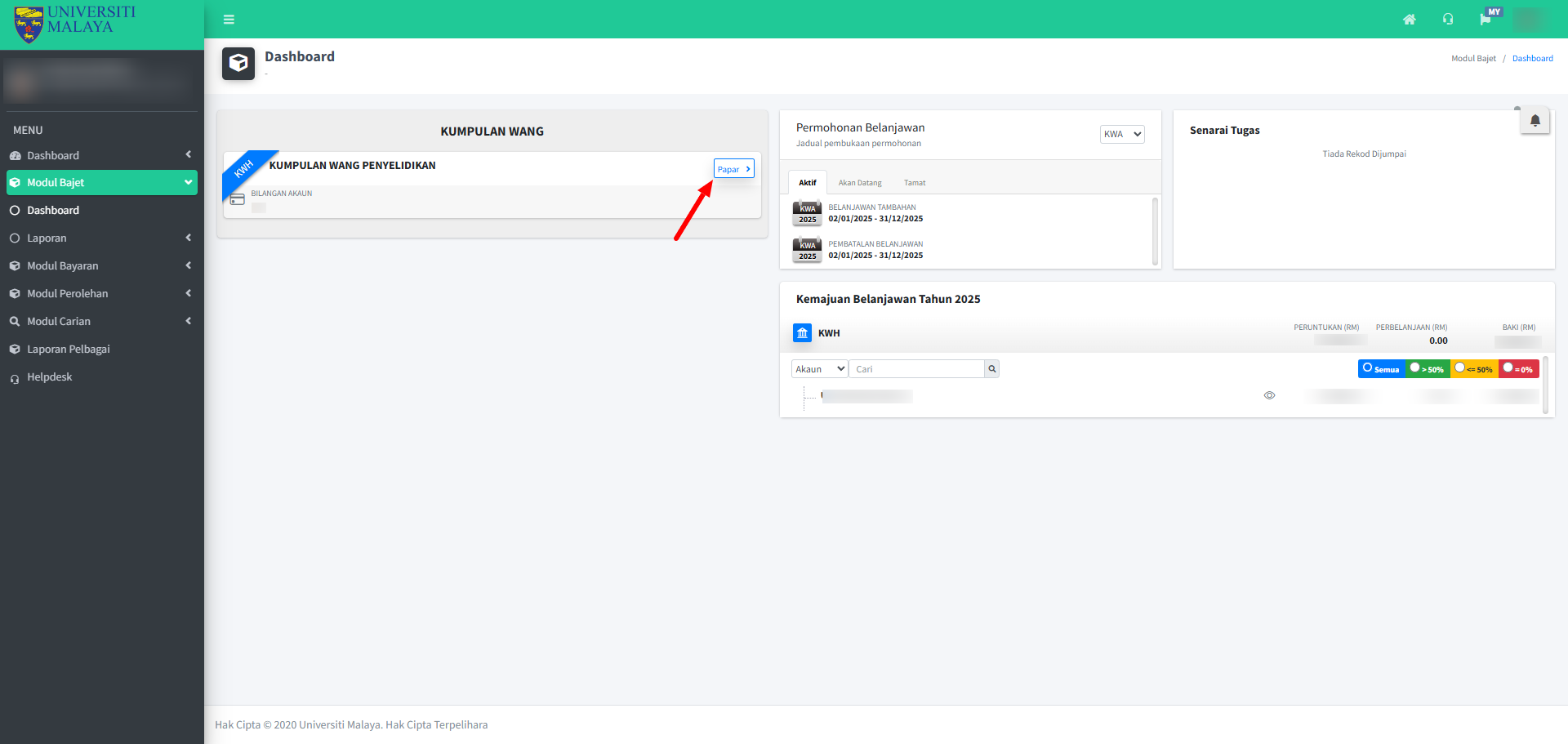Expand the Modul Bayaran sidebar menu
This screenshot has height=744, width=1568.
coord(101,266)
